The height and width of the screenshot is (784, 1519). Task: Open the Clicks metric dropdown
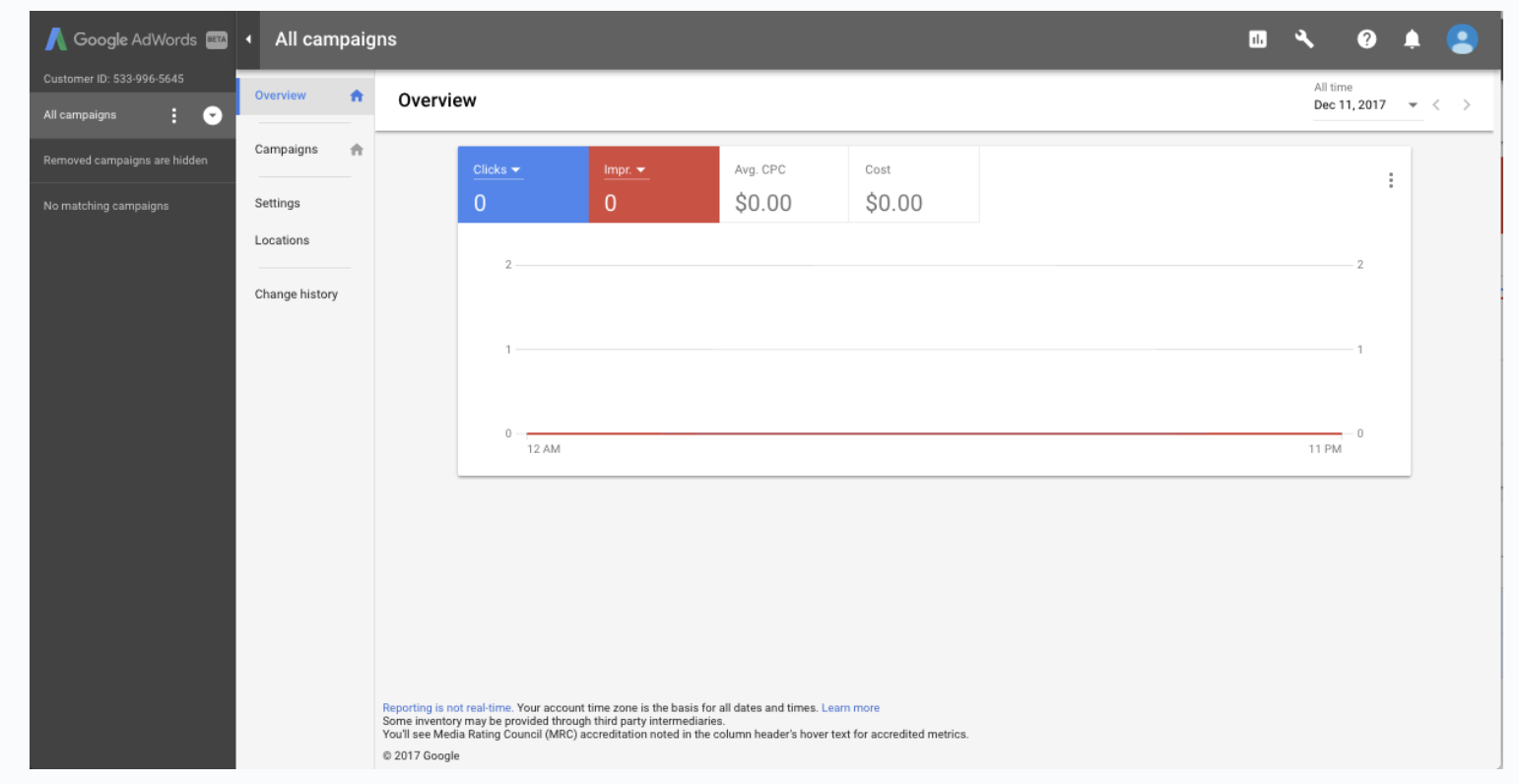click(x=496, y=170)
